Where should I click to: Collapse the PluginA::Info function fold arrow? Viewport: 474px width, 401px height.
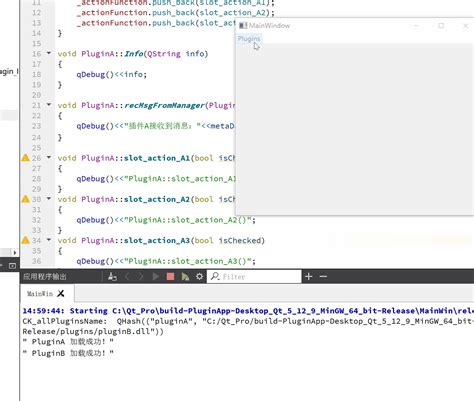(49, 53)
